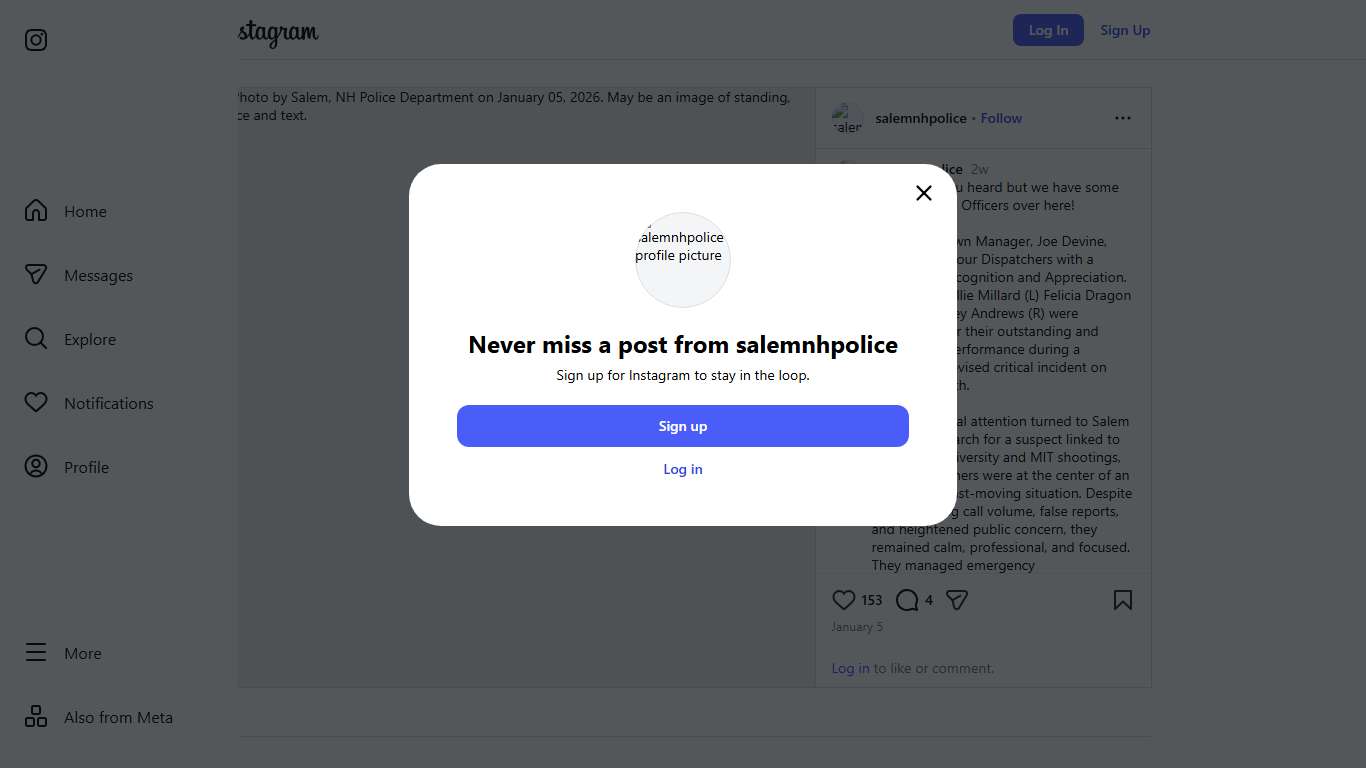Click the salemnhpolice profile picture in dialog
Screen dimensions: 1366x768
pos(683,260)
